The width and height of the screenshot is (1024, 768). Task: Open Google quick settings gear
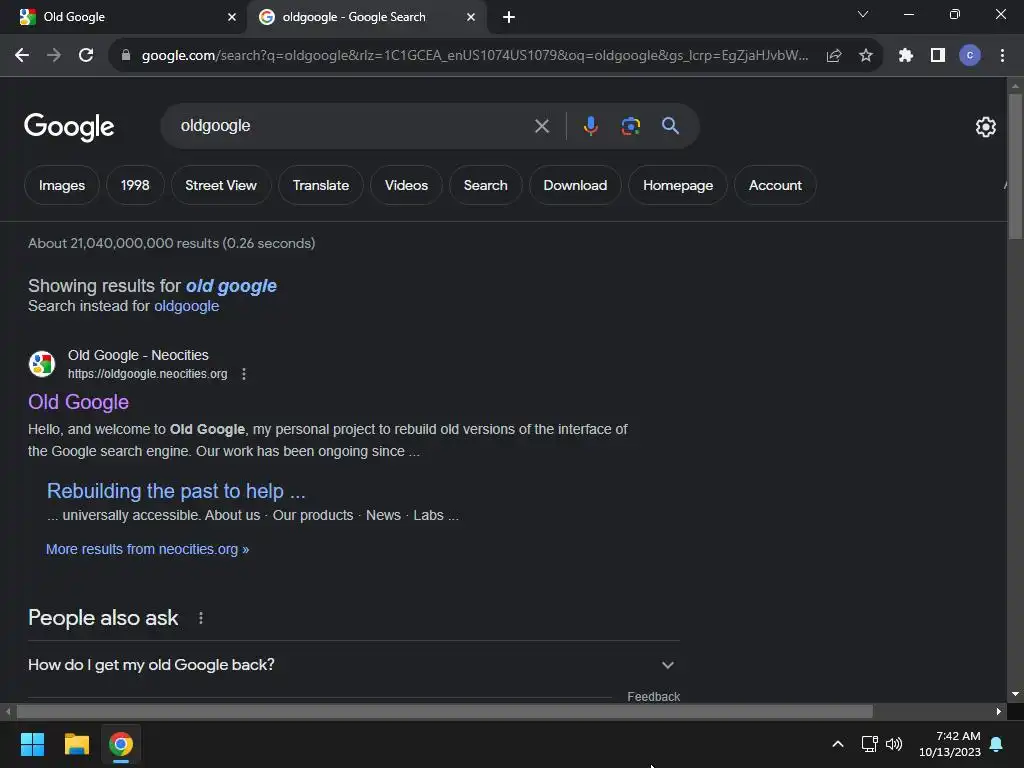985,127
